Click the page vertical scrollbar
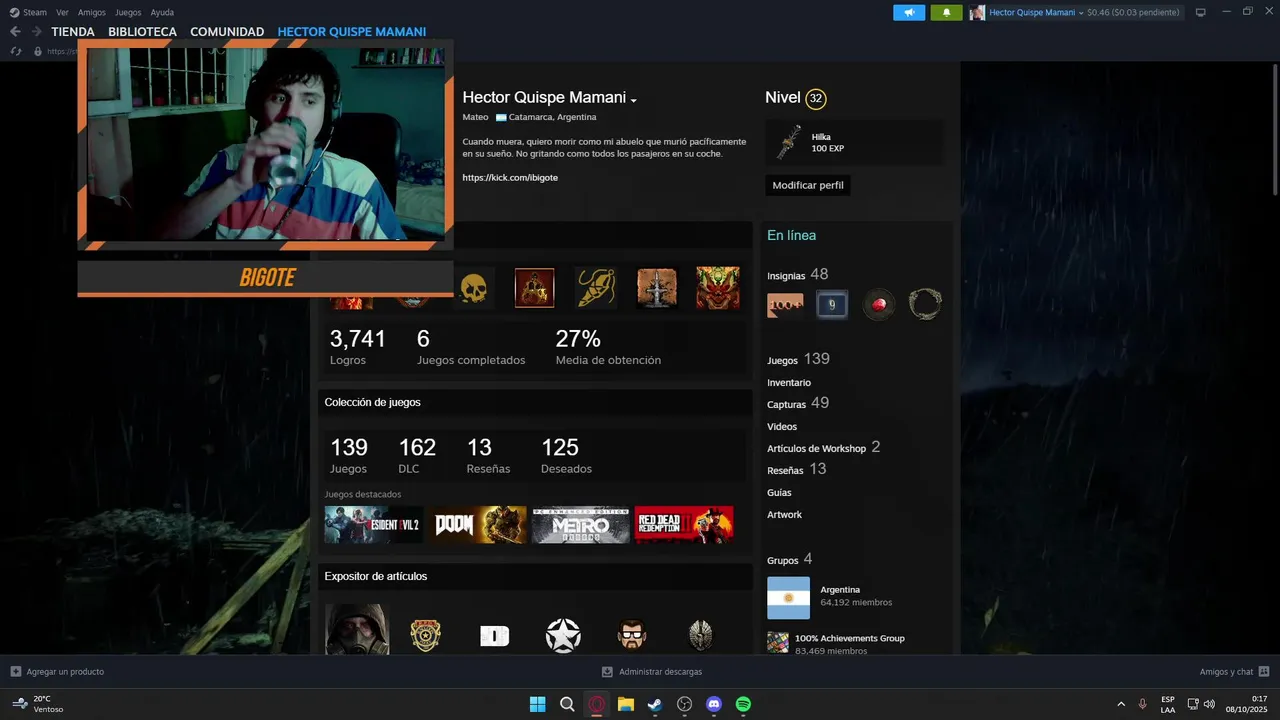The width and height of the screenshot is (1280, 720). [x=1274, y=130]
